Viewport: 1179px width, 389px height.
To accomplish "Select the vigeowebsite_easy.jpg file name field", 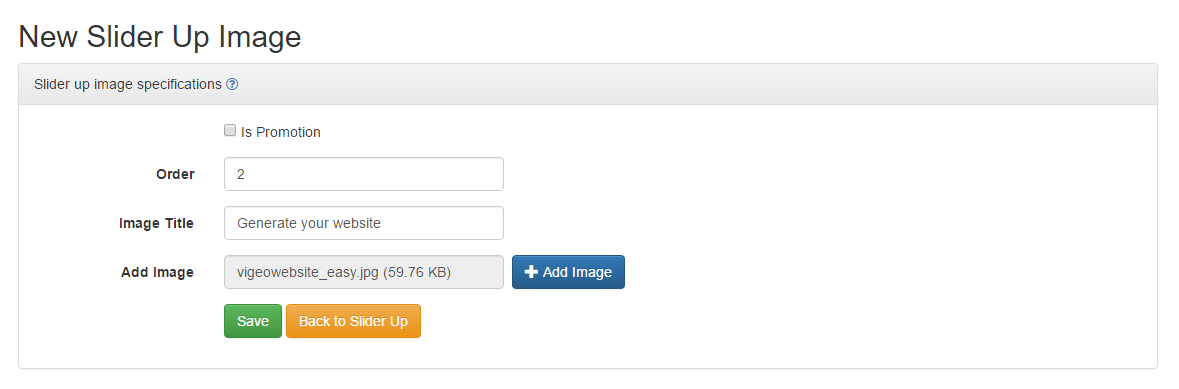I will [x=364, y=272].
